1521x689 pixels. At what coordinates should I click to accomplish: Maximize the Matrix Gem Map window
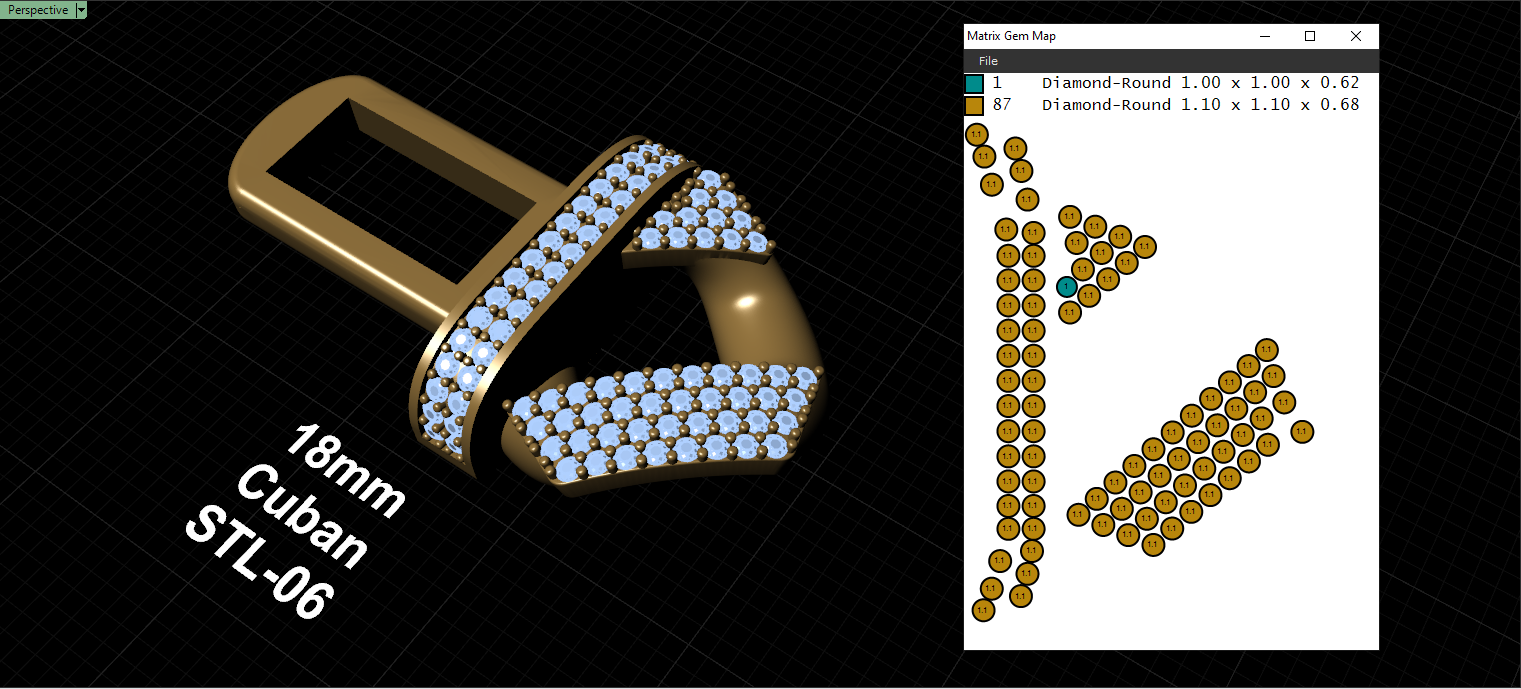[1310, 36]
